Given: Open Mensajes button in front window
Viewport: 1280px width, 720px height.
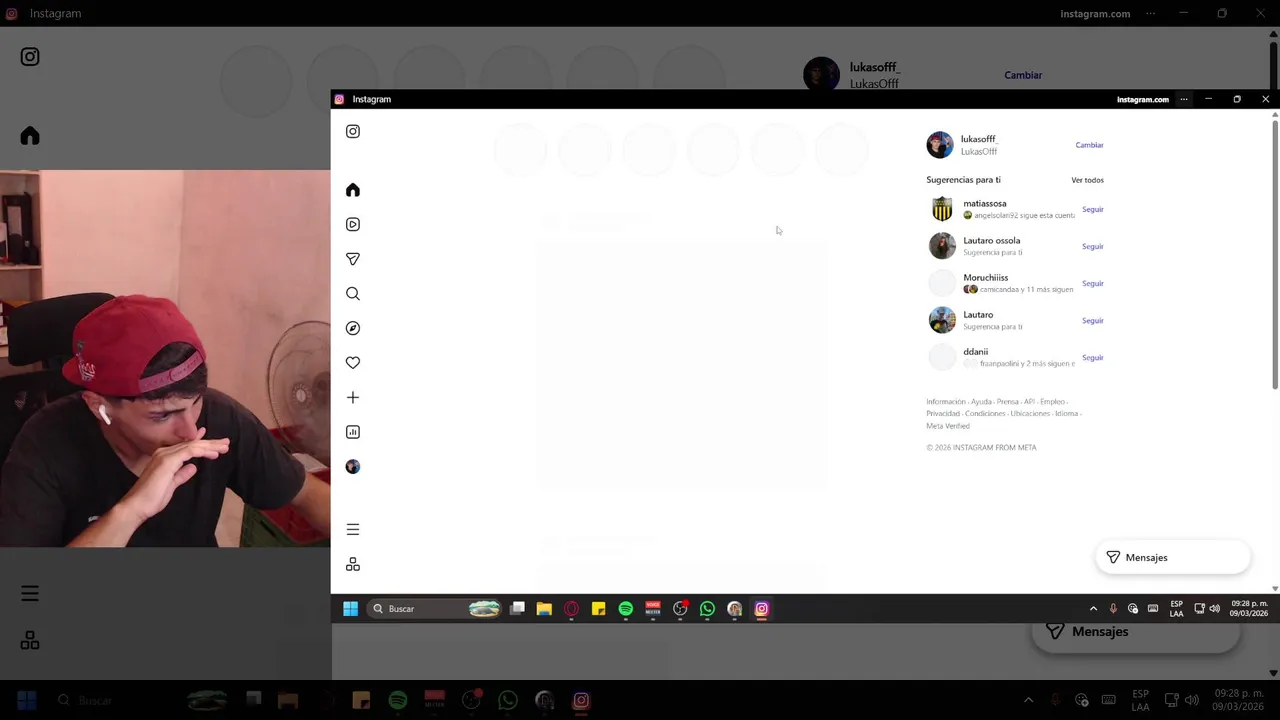Looking at the screenshot, I should pyautogui.click(x=1173, y=557).
